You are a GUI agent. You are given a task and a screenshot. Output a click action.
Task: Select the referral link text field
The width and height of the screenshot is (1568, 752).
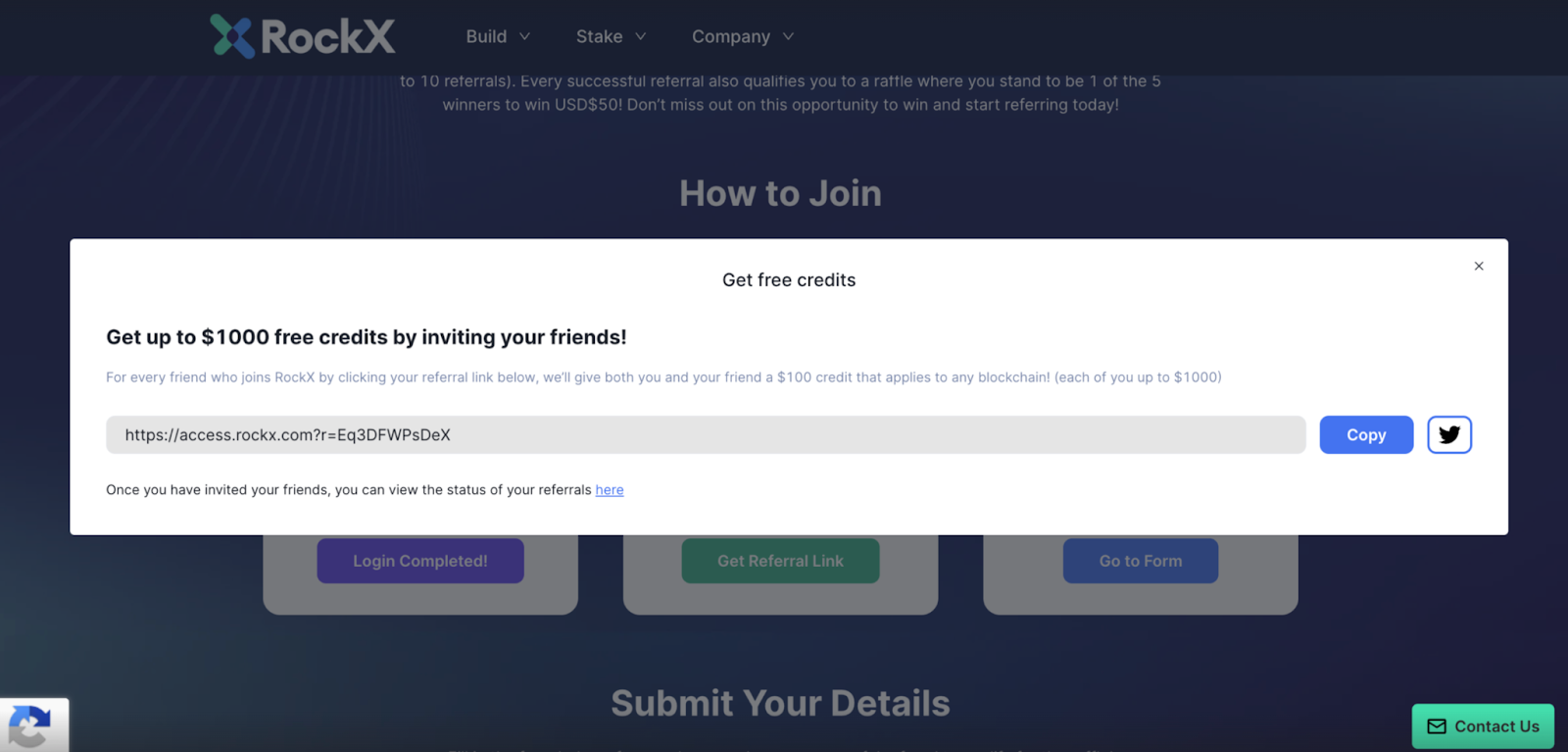pos(706,434)
